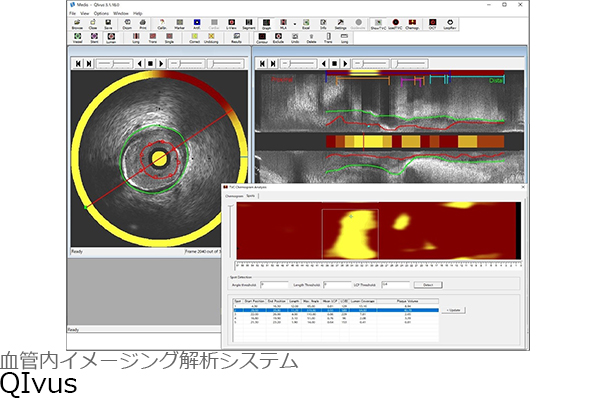Click the LoadTVC toolbar icon

click(395, 24)
